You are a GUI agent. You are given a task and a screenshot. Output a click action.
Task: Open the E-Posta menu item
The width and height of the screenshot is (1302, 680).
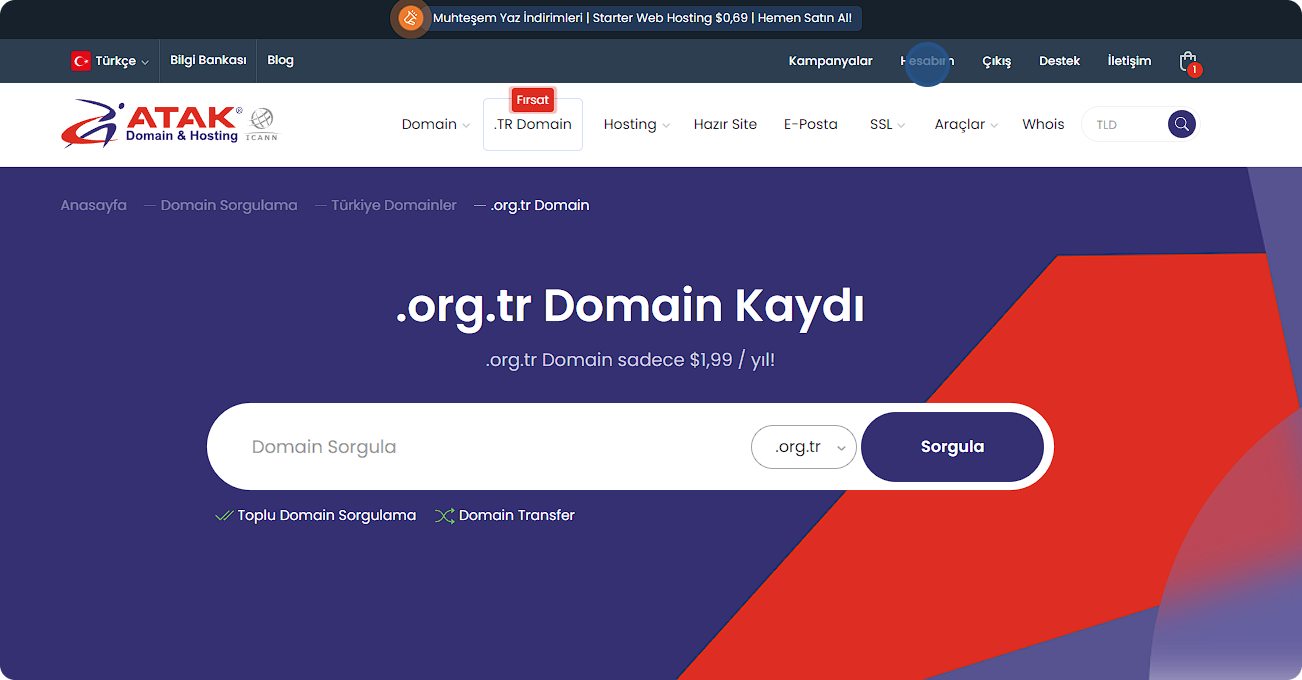tap(811, 124)
